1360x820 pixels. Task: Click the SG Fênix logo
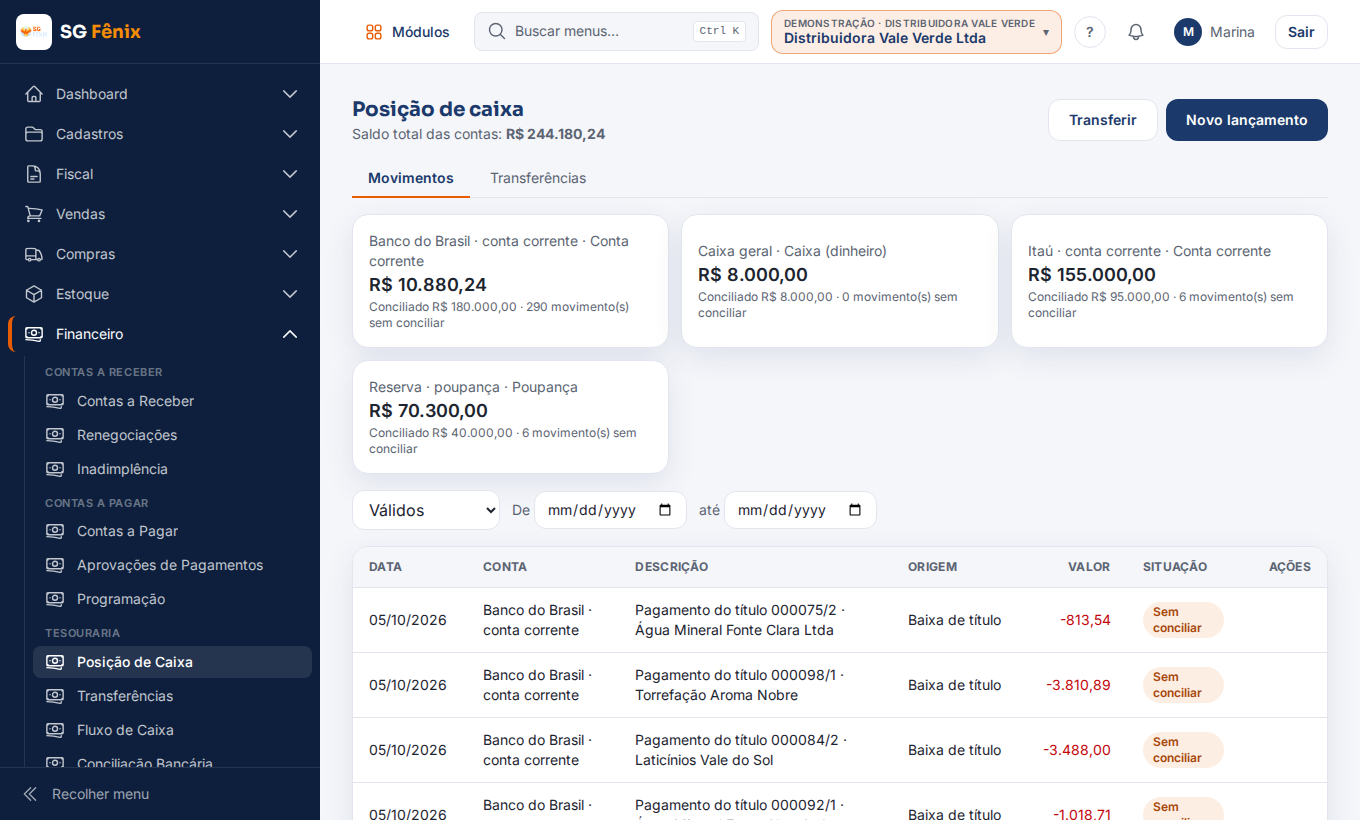34,32
